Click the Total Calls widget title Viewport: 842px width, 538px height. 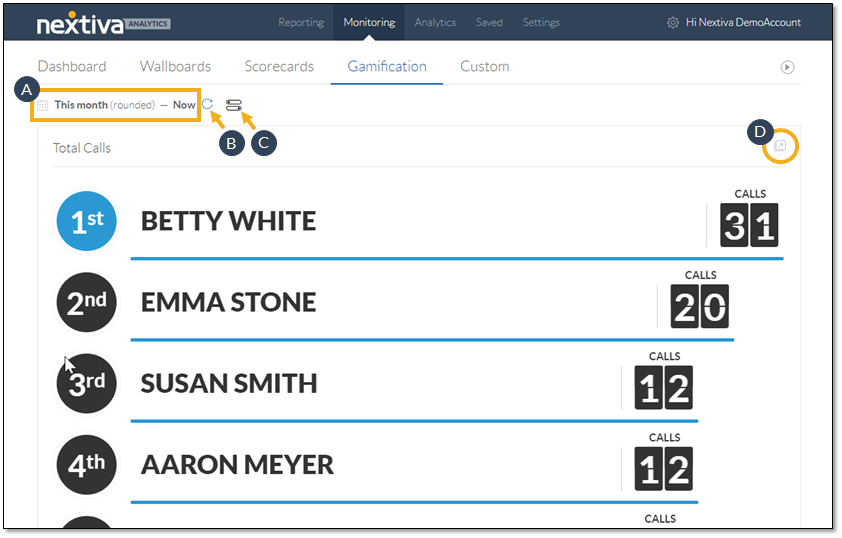pos(82,148)
